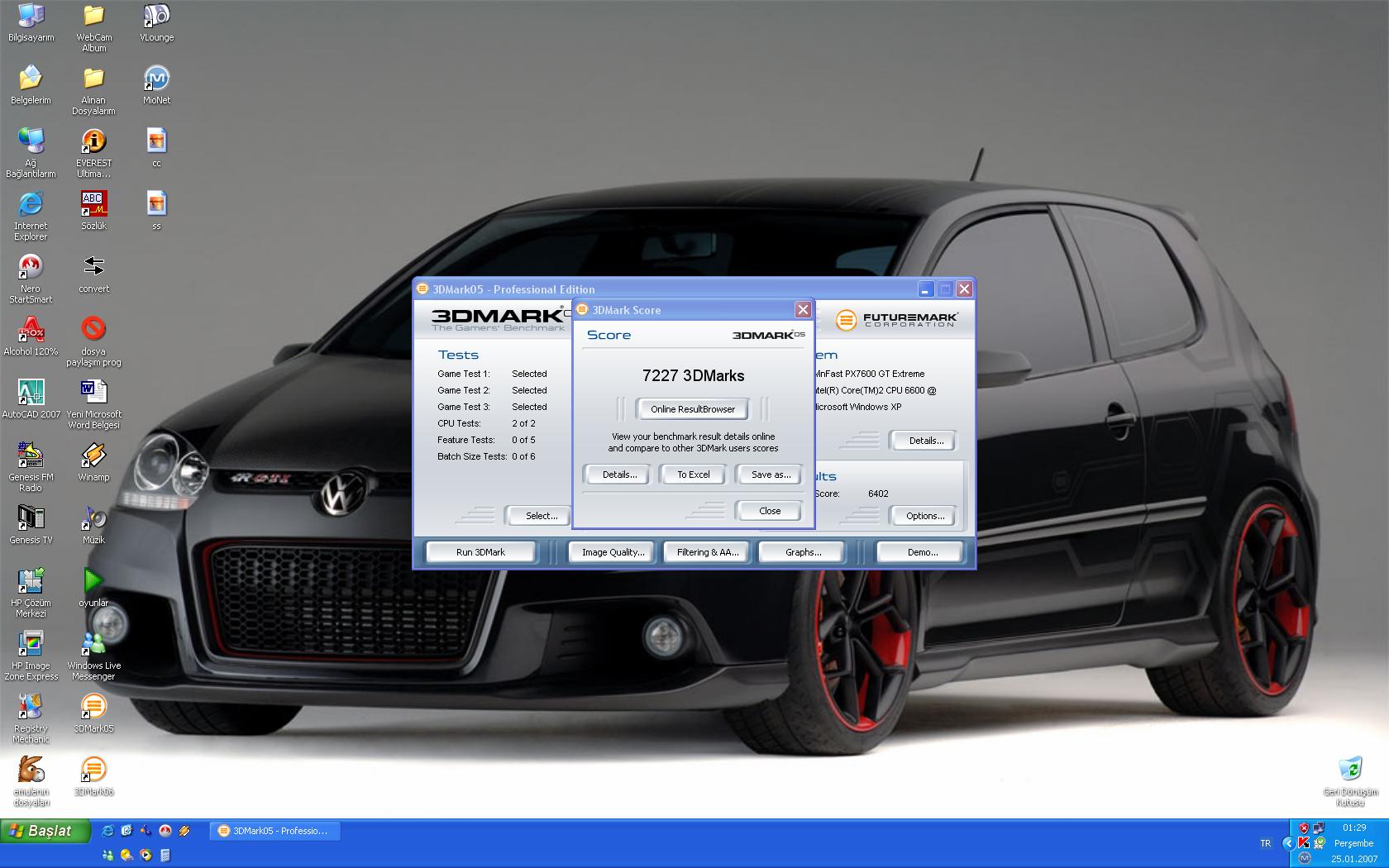The image size is (1389, 868).
Task: Select 3DMark05 taskbar window button
Action: tap(275, 831)
